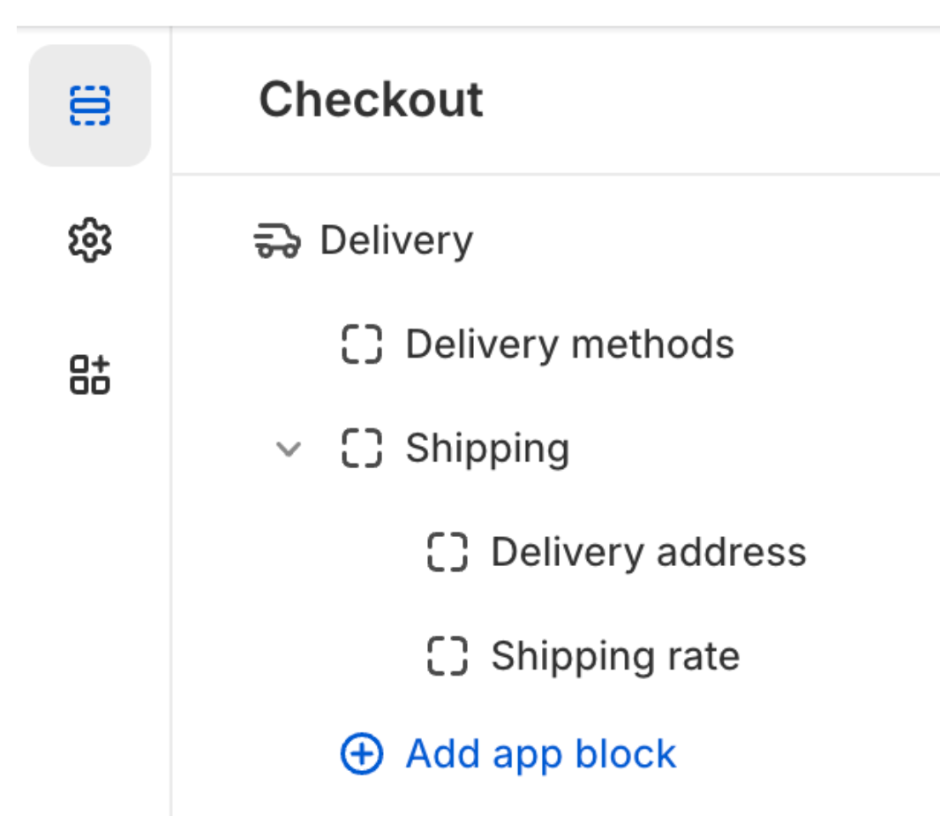
Task: Open the Sections panel icon in sidebar
Action: click(90, 105)
